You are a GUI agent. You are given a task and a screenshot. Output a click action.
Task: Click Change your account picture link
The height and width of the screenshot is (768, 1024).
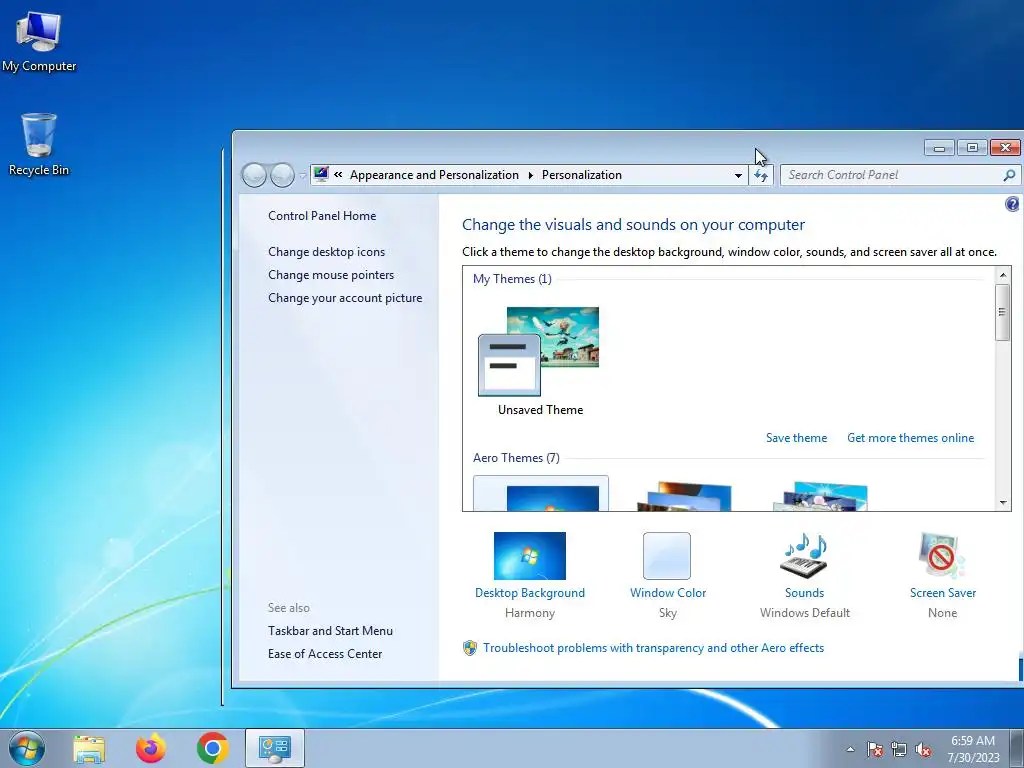[345, 298]
